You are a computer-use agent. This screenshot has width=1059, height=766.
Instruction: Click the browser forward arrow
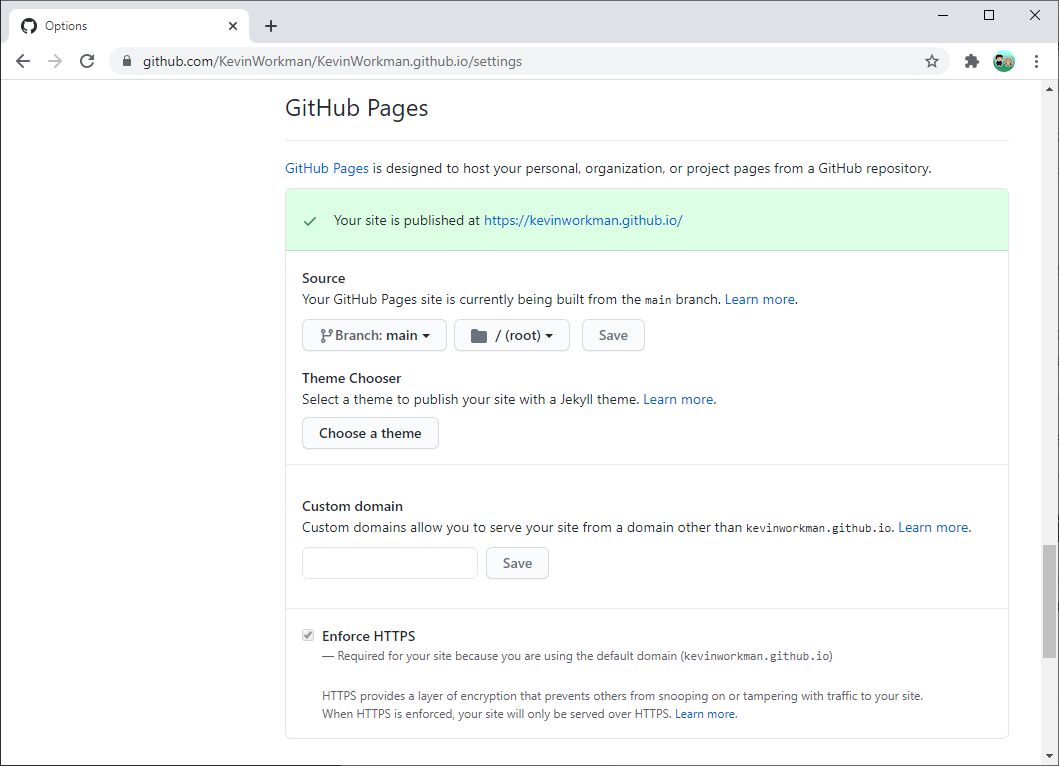[55, 61]
